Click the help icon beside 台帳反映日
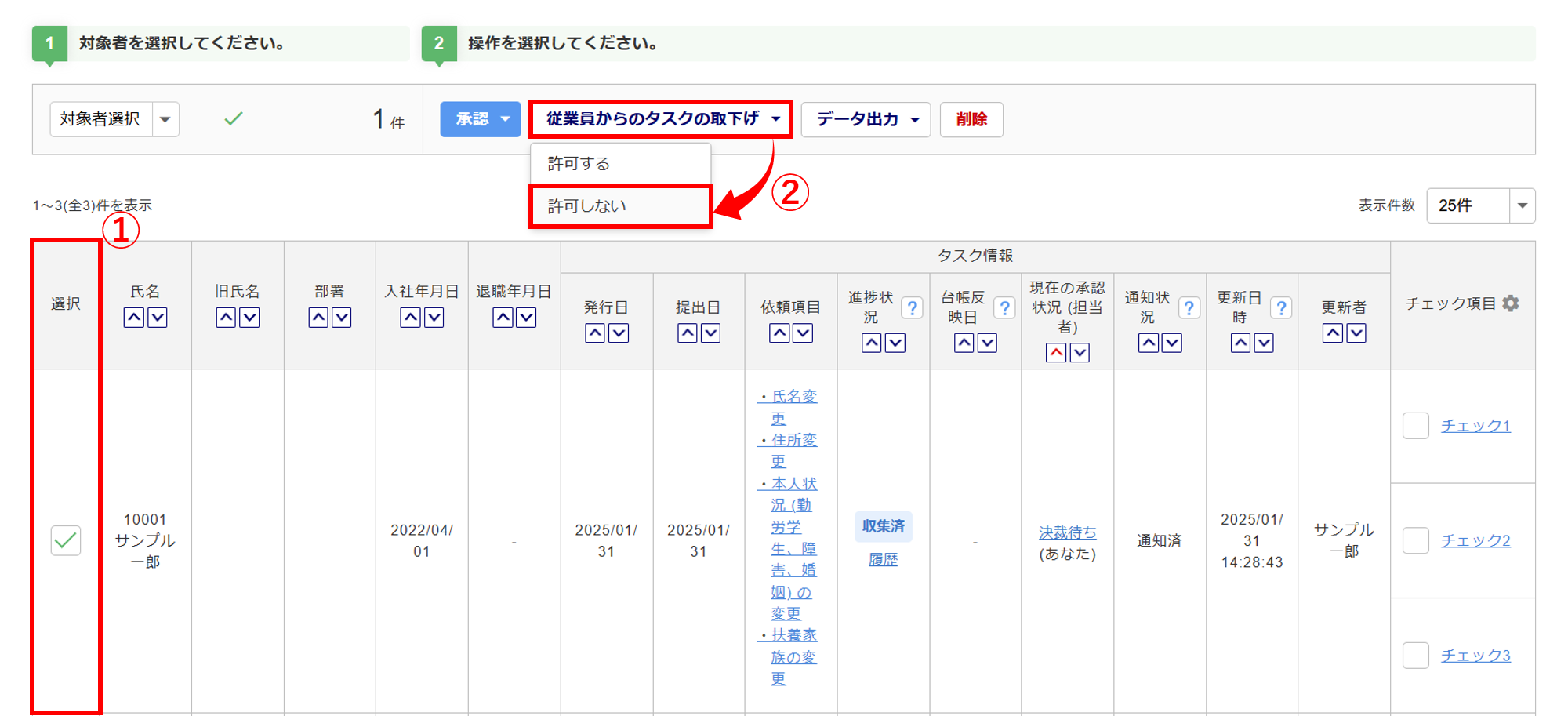Screen dimensions: 1568x716 1004,307
